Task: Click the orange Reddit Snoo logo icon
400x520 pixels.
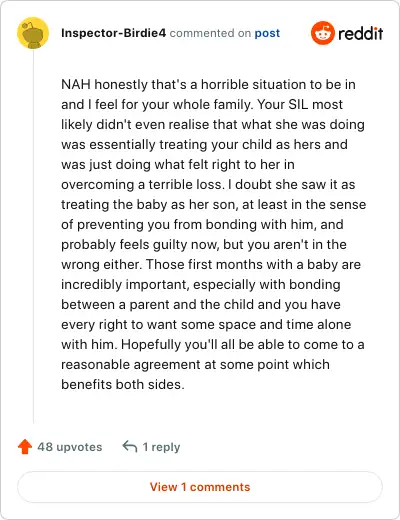Action: click(x=323, y=33)
